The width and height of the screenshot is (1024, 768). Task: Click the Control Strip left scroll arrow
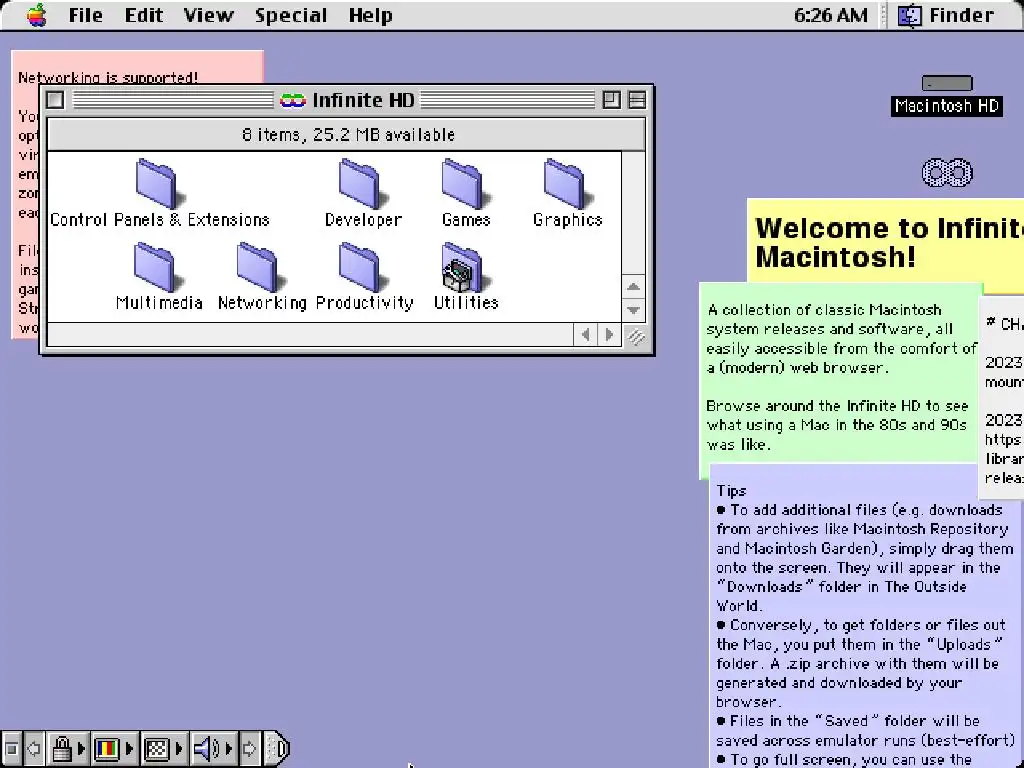[x=34, y=748]
